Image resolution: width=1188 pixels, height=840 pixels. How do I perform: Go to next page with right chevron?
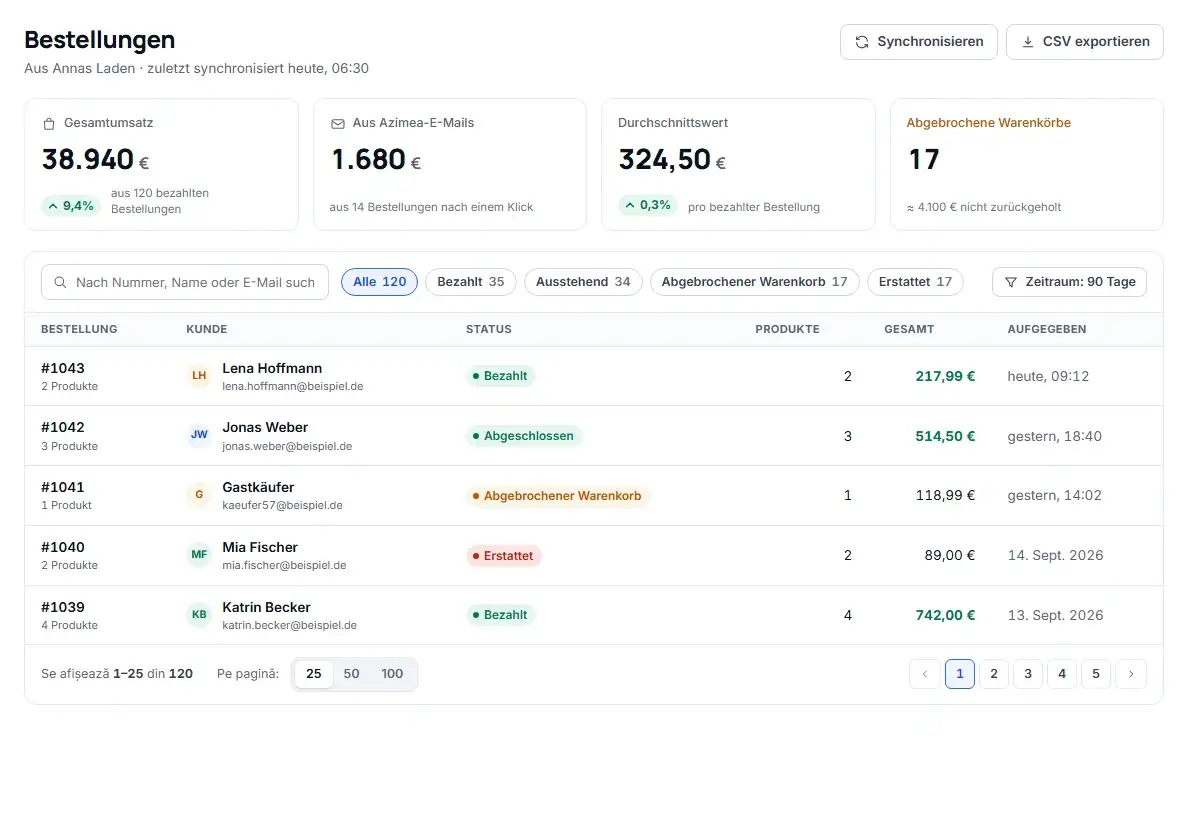pyautogui.click(x=1131, y=674)
